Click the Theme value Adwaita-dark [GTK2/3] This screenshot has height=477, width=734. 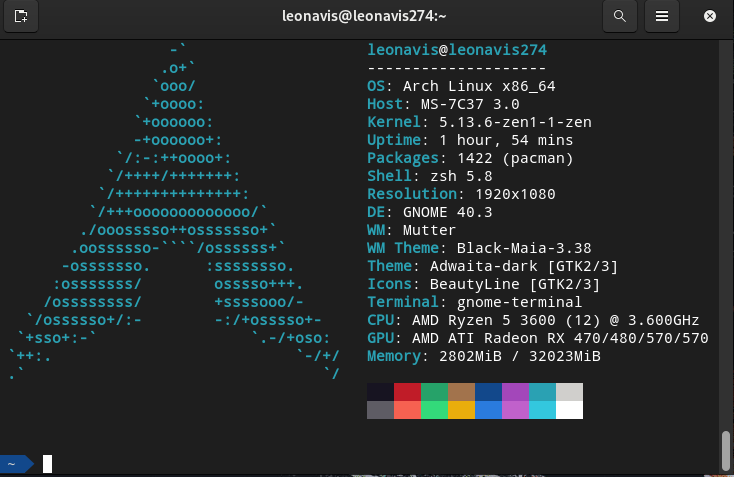(524, 266)
